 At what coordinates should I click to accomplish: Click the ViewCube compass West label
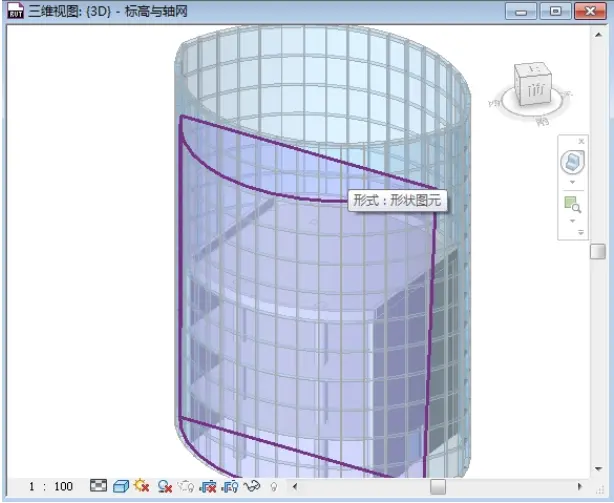495,104
